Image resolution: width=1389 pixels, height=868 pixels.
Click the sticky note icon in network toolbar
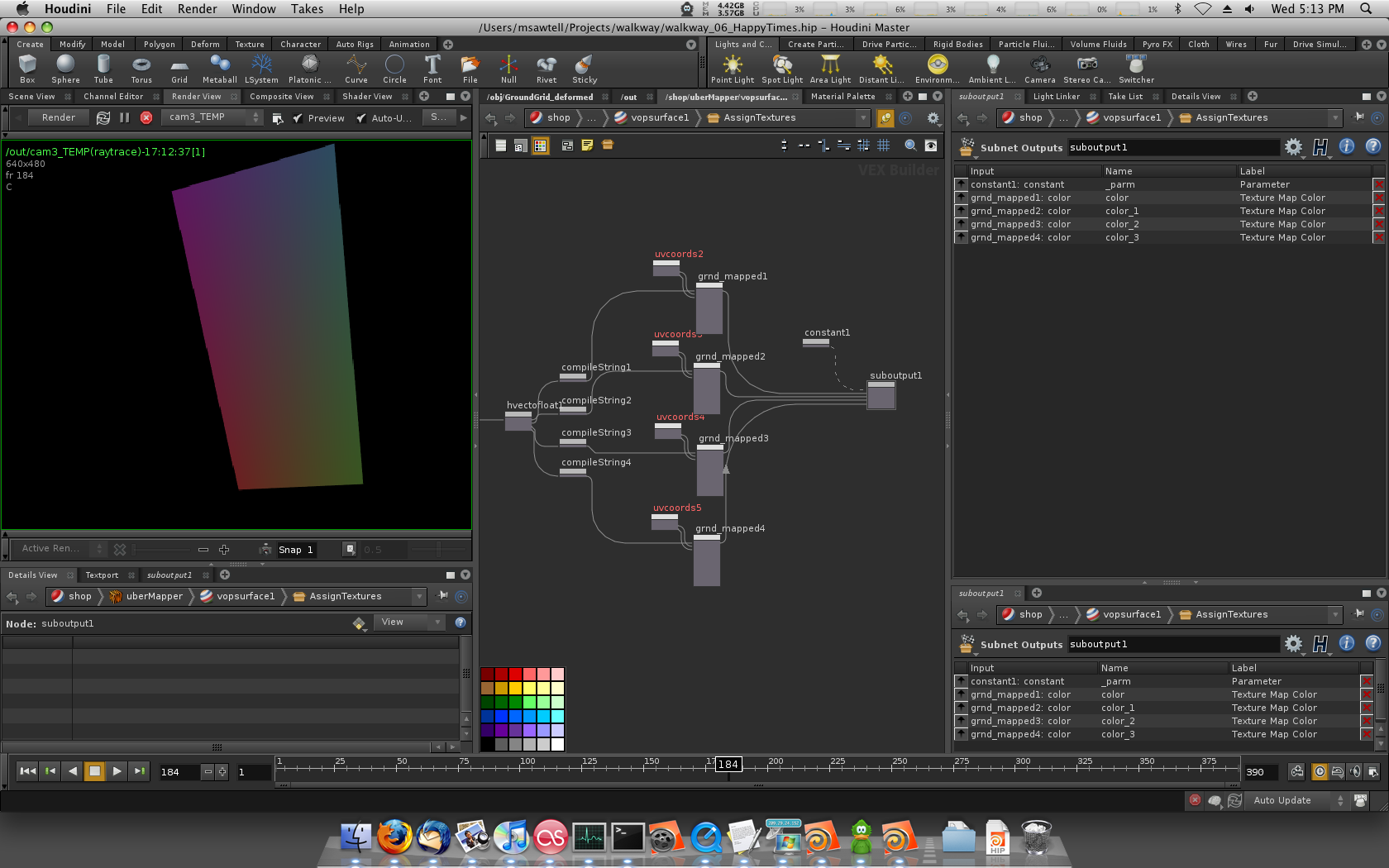(587, 145)
